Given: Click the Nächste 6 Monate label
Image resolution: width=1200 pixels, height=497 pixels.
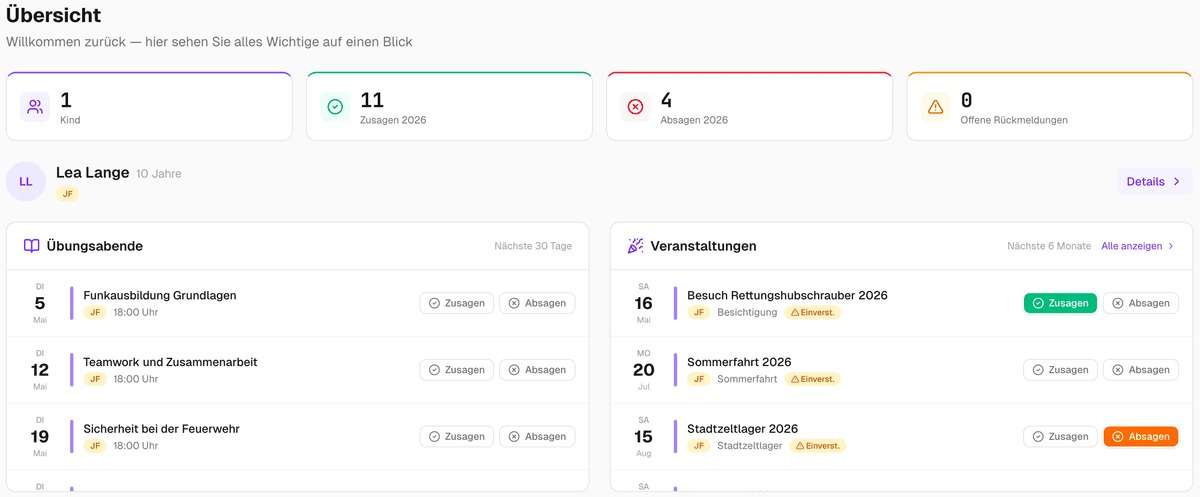Looking at the screenshot, I should click(x=1048, y=246).
